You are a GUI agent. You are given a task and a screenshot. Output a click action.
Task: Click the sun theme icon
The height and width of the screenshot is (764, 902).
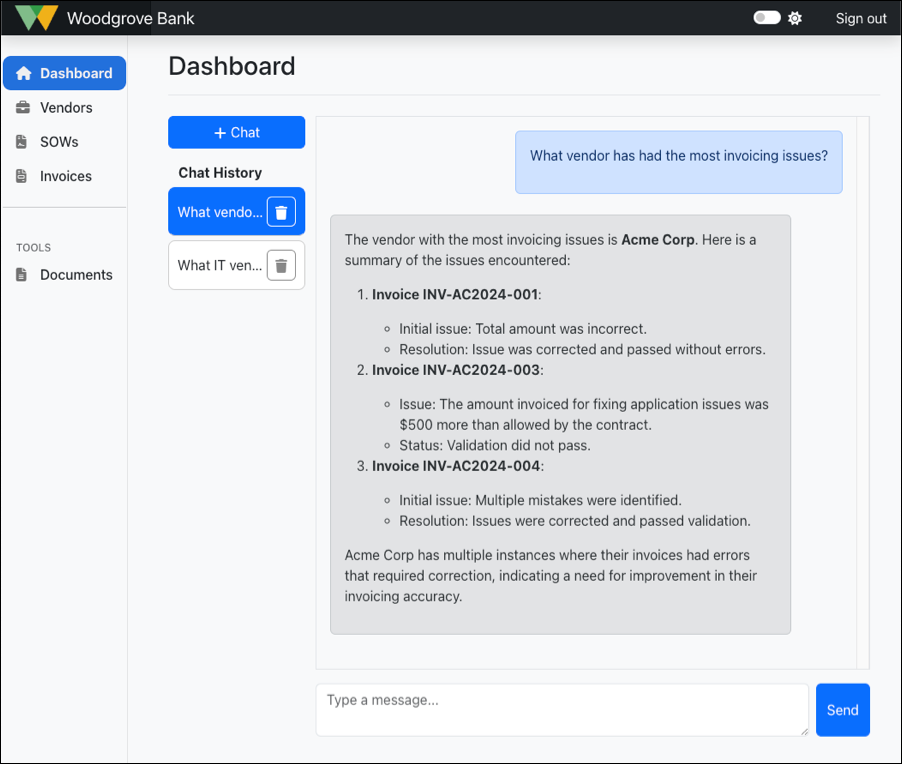point(795,18)
